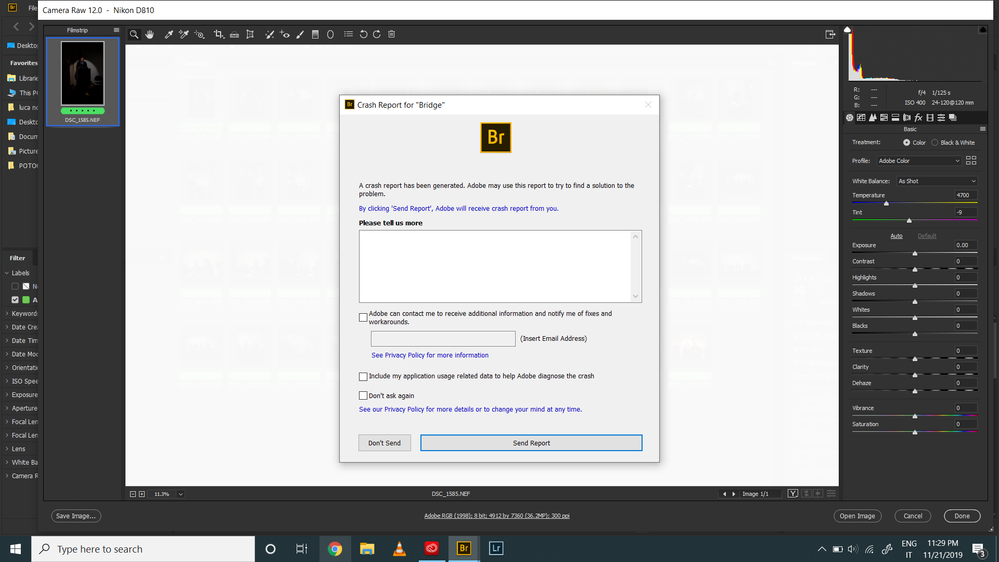Viewport: 999px width, 562px height.
Task: Click the Cancel button in Camera Raw
Action: coord(912,516)
